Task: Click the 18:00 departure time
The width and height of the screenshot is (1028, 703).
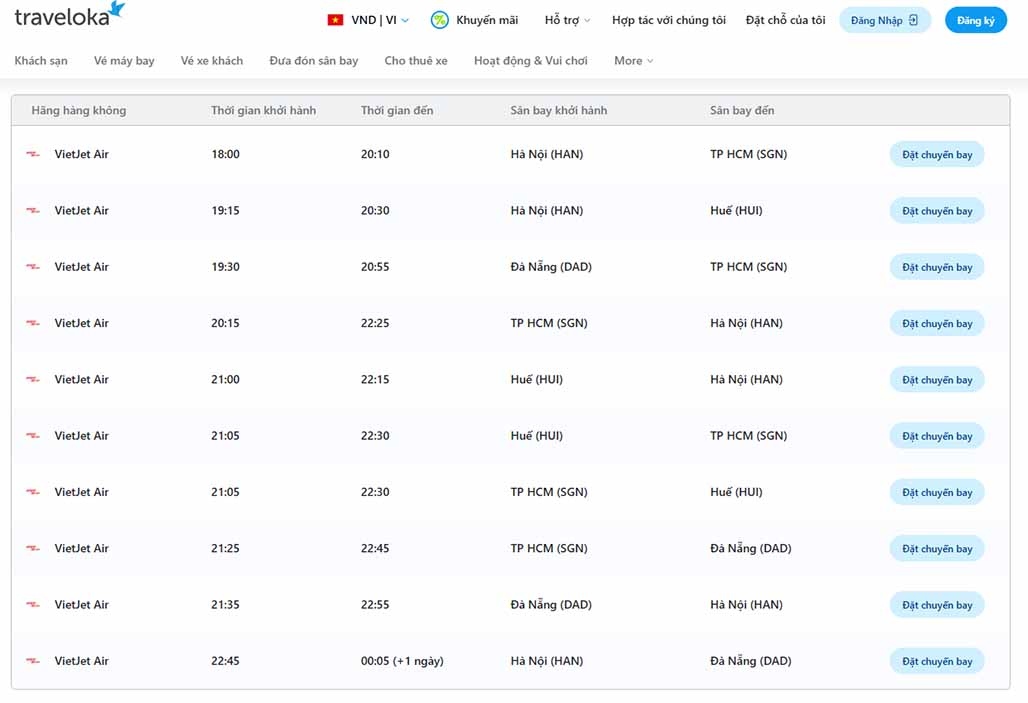Action: 226,154
